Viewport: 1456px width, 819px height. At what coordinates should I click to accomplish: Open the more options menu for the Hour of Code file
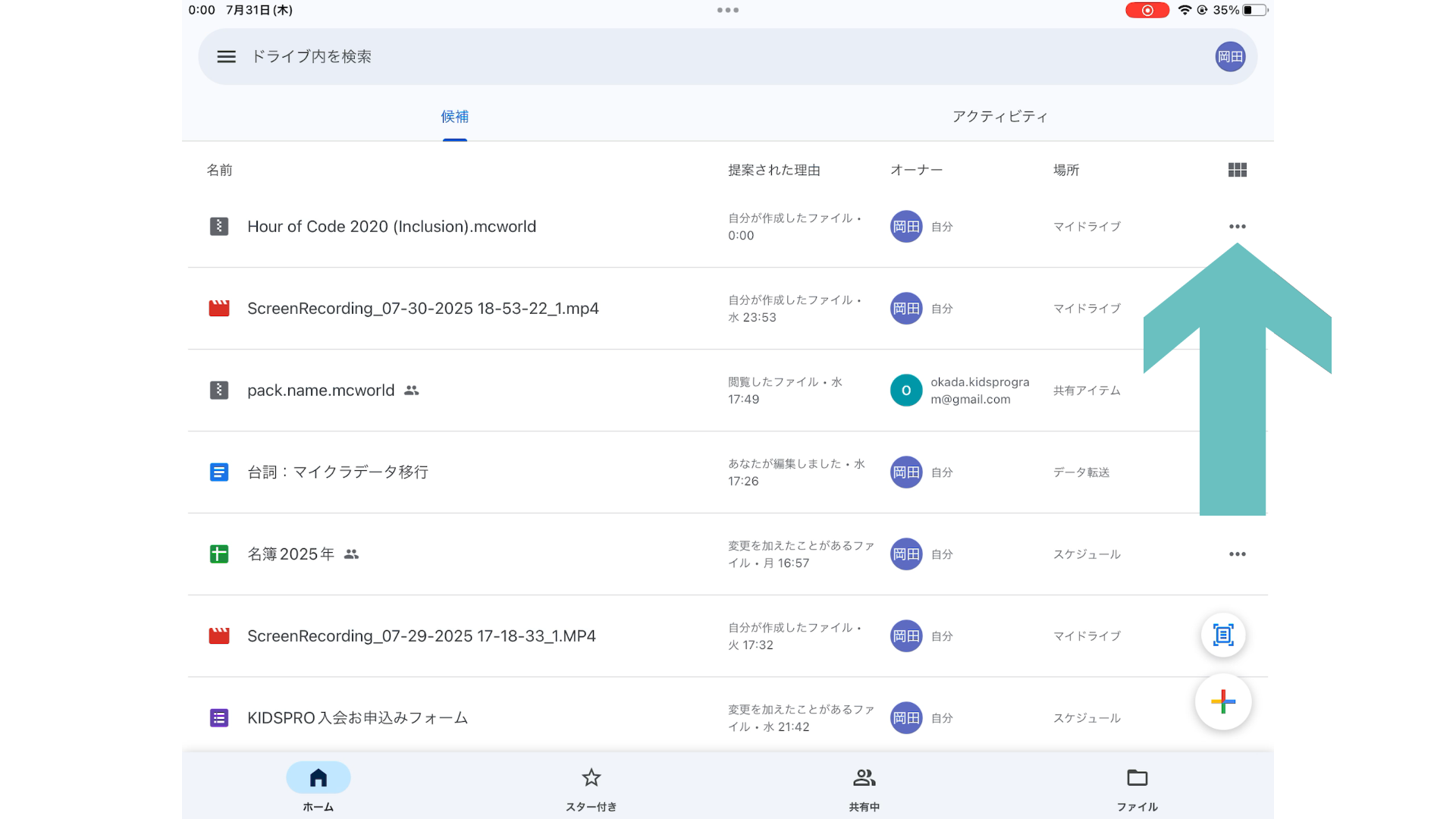point(1237,227)
